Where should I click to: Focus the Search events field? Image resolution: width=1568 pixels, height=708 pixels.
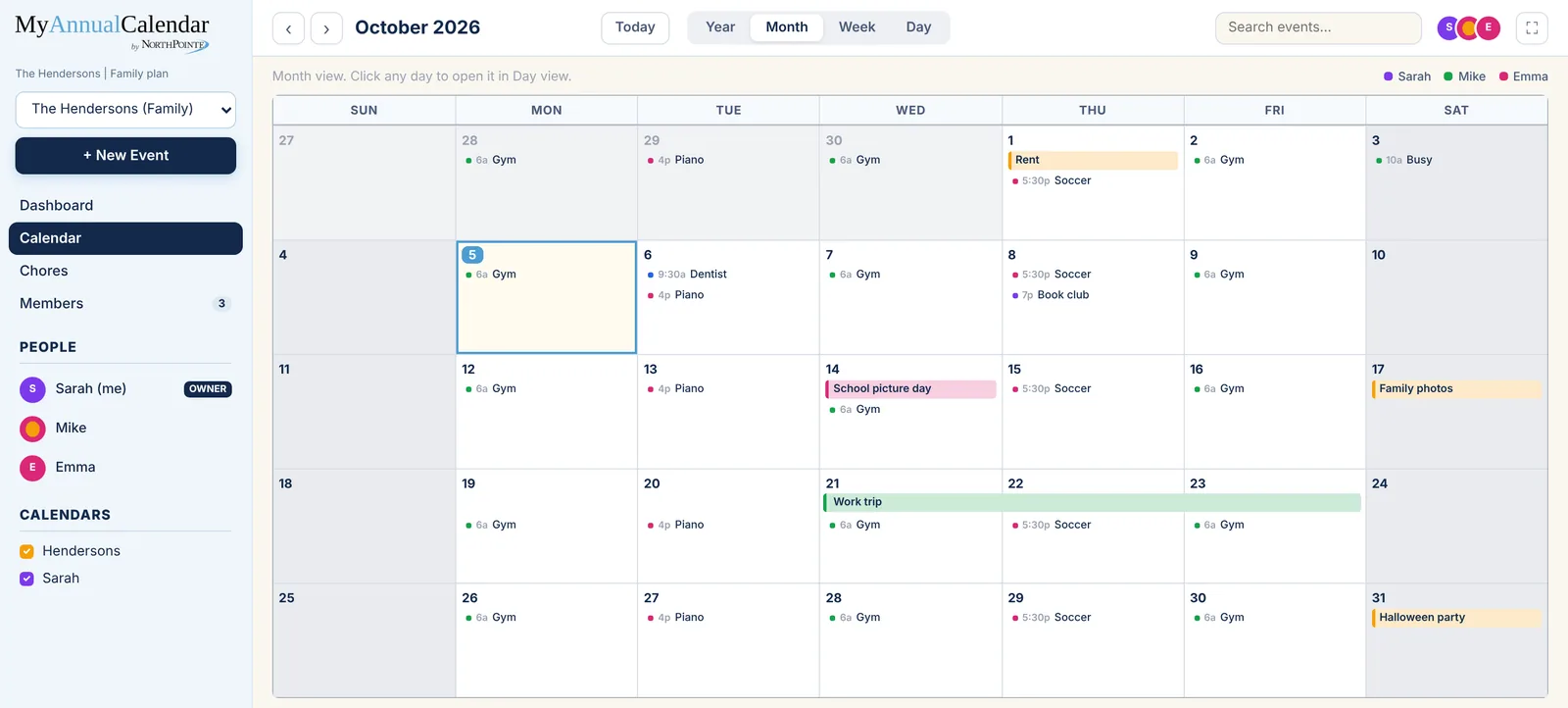(1318, 27)
